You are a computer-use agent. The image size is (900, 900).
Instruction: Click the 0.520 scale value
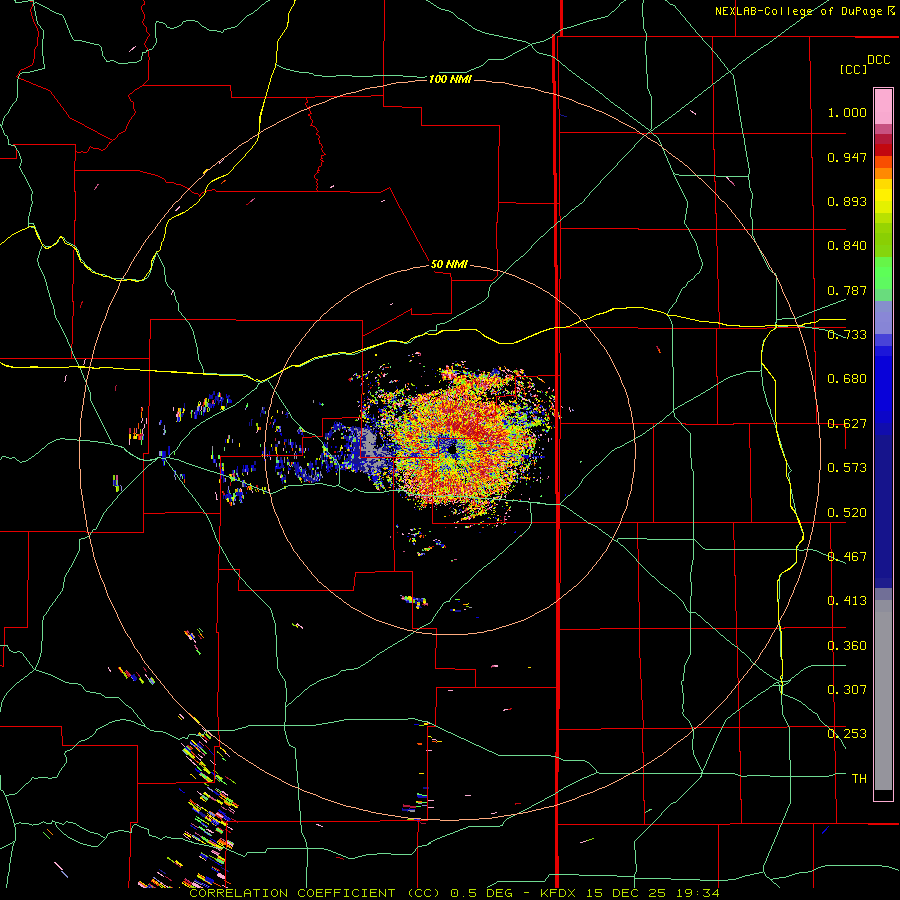tap(847, 513)
